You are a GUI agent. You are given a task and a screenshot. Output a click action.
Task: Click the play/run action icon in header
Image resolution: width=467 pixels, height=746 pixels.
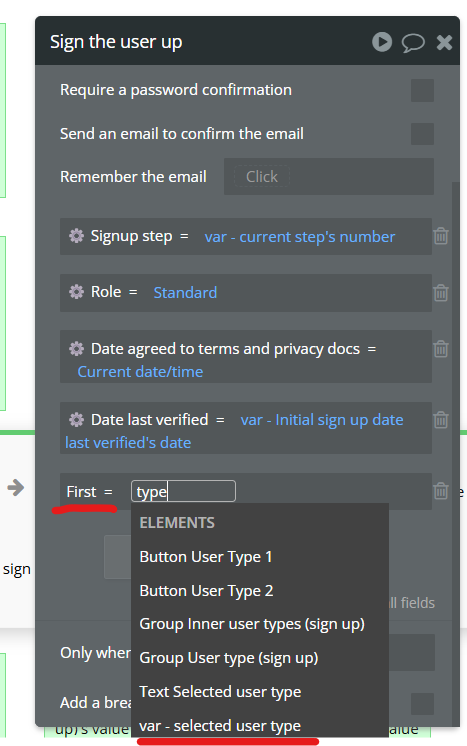pos(382,42)
